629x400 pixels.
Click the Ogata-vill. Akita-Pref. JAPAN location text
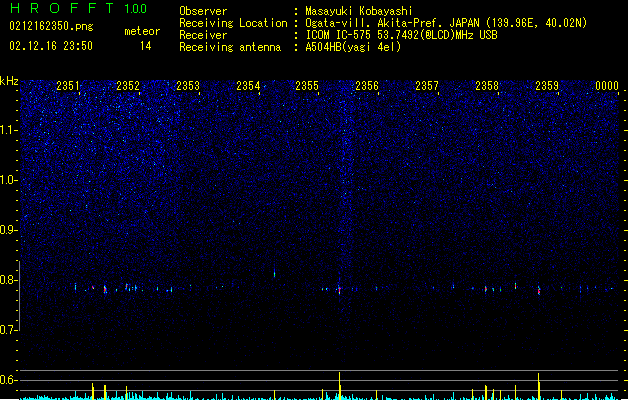[x=446, y=23]
